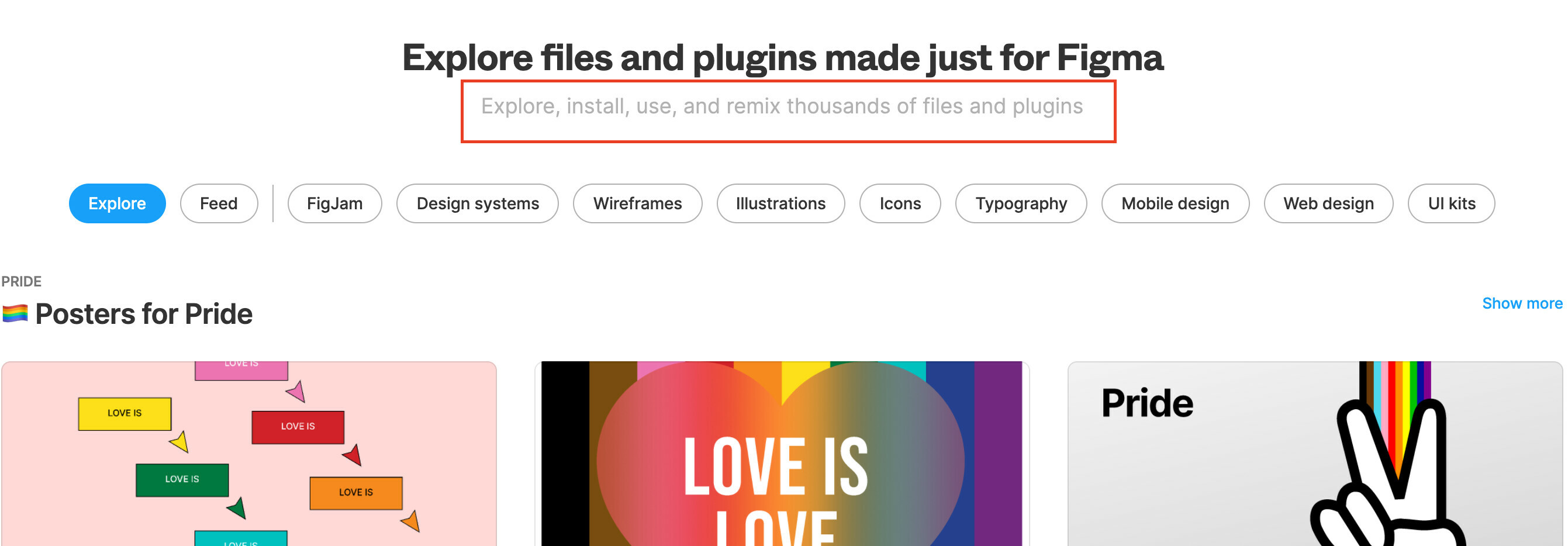Choose the UI kits category
This screenshot has width=1568, height=546.
click(1451, 203)
